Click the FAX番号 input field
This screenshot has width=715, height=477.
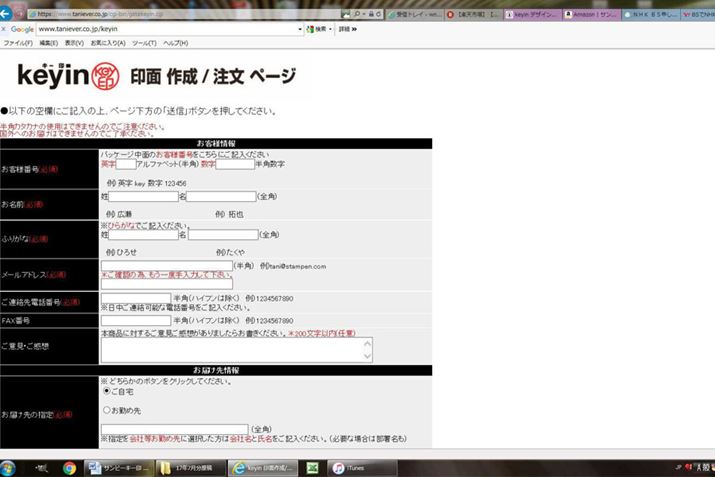click(135, 320)
